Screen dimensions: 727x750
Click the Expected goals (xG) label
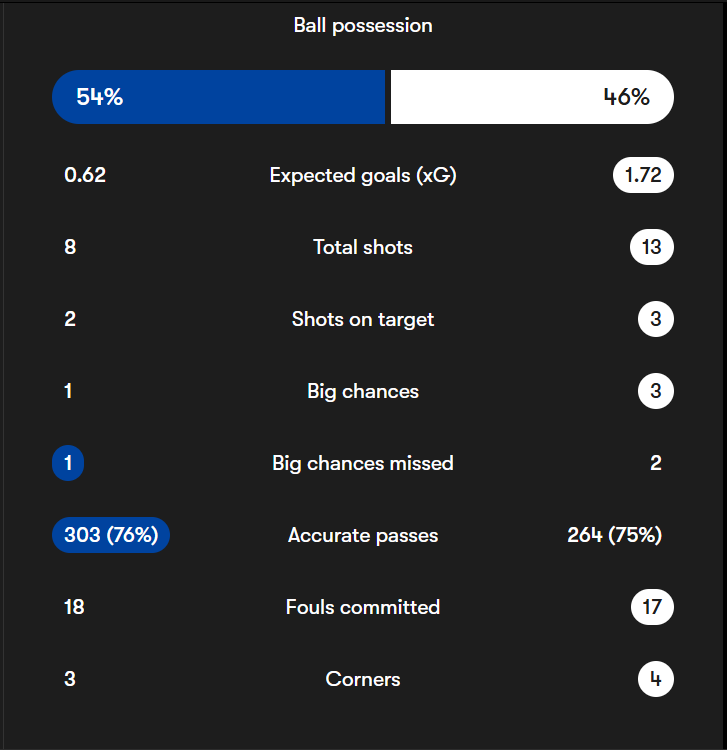pyautogui.click(x=363, y=175)
